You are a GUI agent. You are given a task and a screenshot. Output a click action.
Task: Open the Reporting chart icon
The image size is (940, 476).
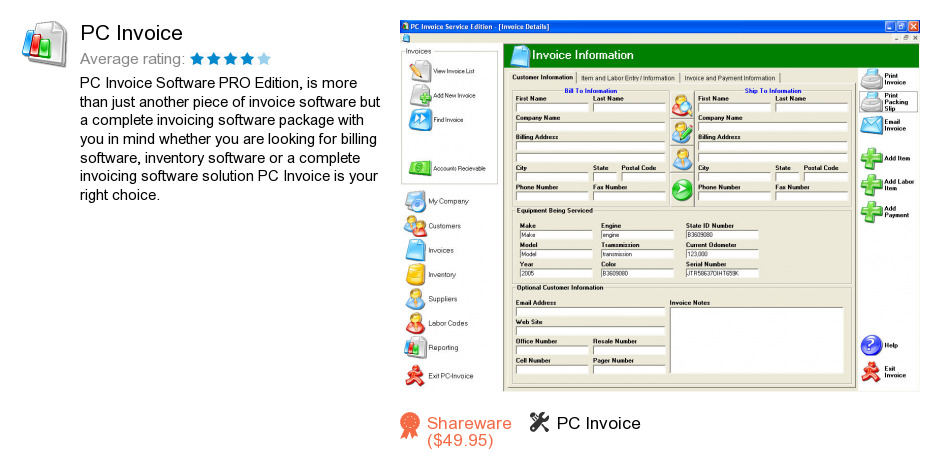tap(415, 347)
